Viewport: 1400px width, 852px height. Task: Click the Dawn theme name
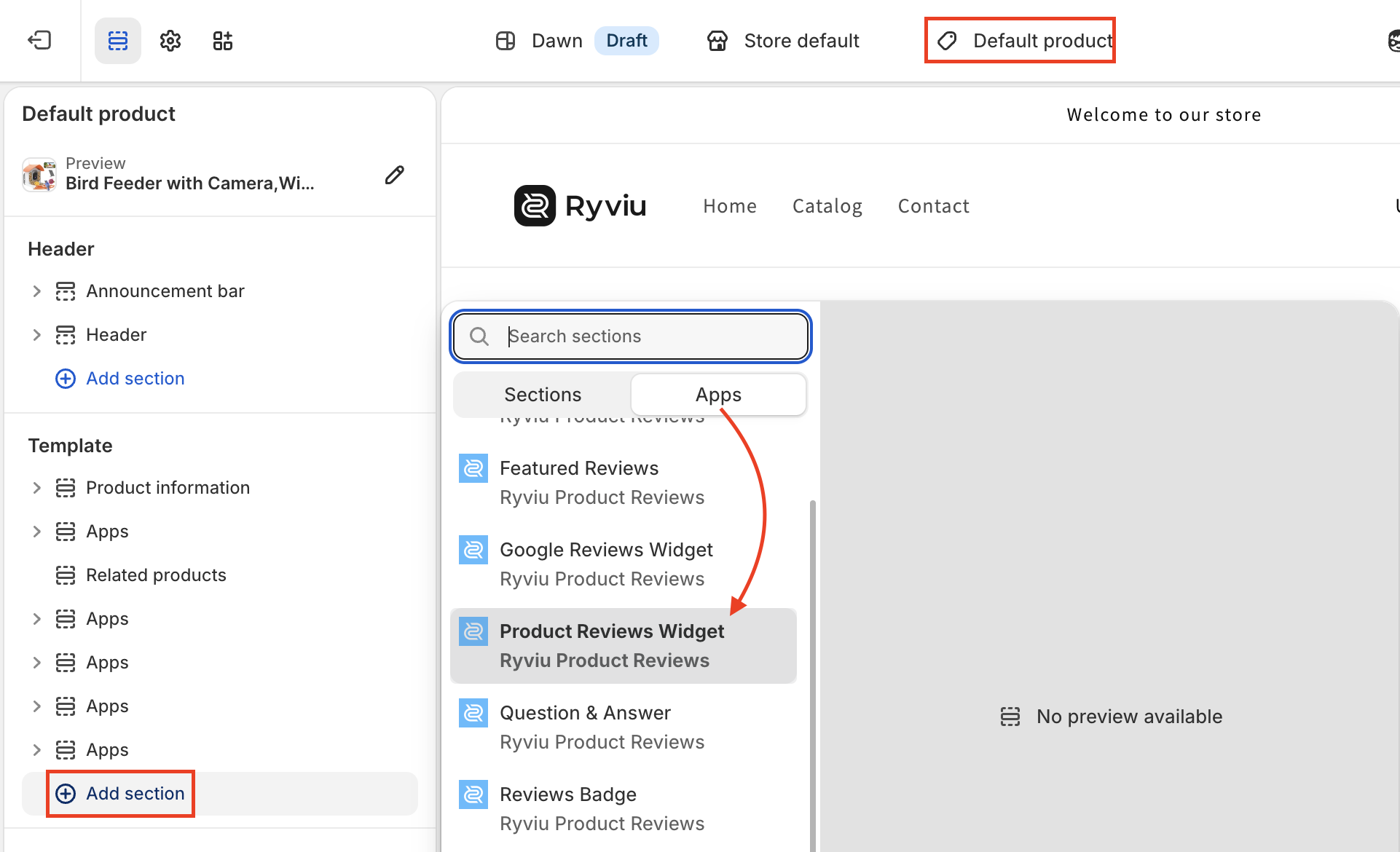tap(557, 41)
